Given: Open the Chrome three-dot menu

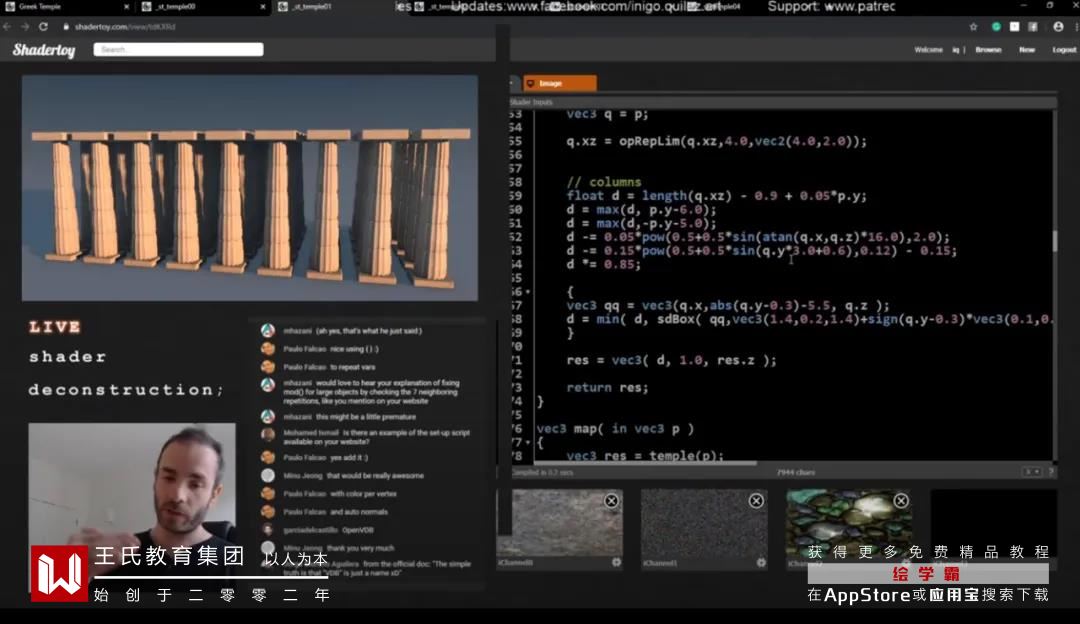Looking at the screenshot, I should point(1076,27).
